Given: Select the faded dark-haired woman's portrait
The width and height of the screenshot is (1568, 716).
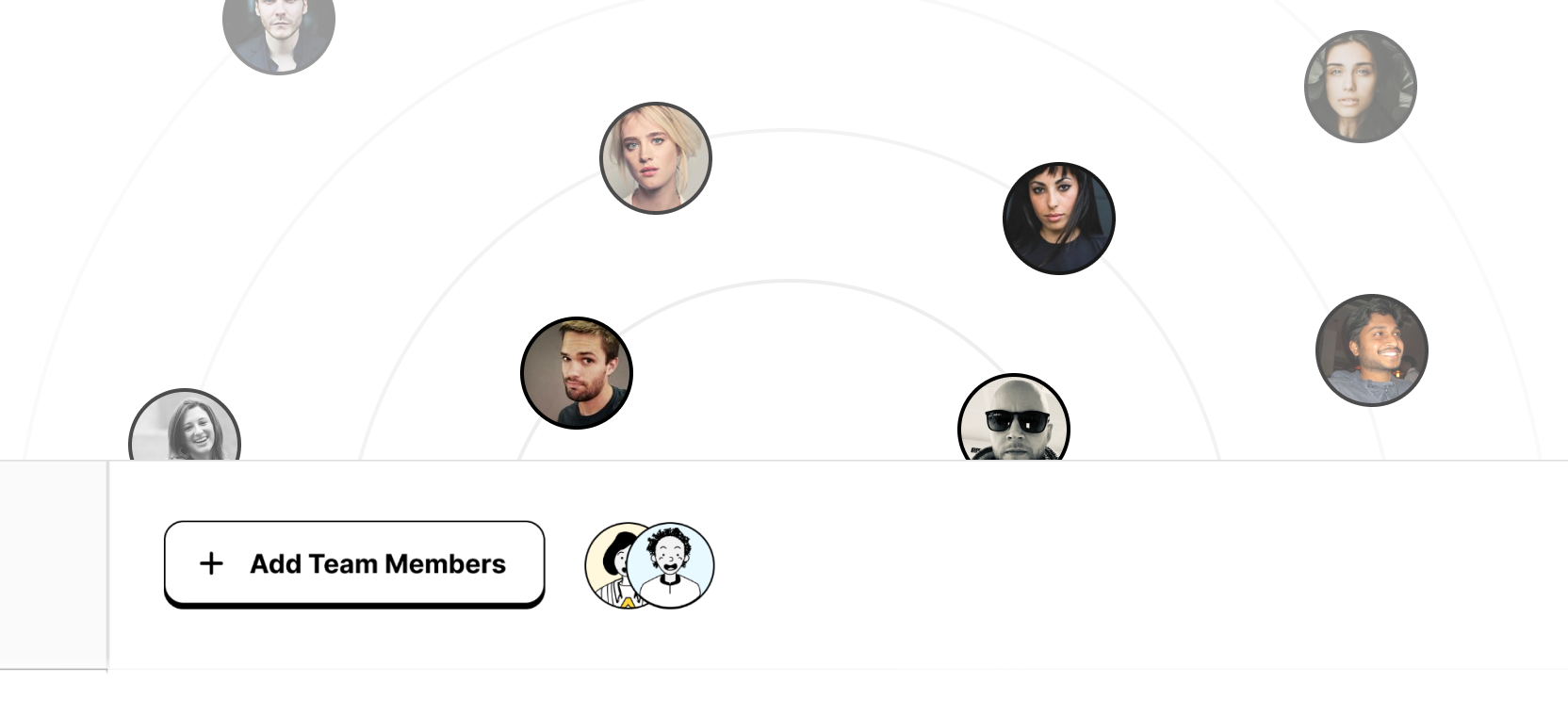Looking at the screenshot, I should [1361, 87].
